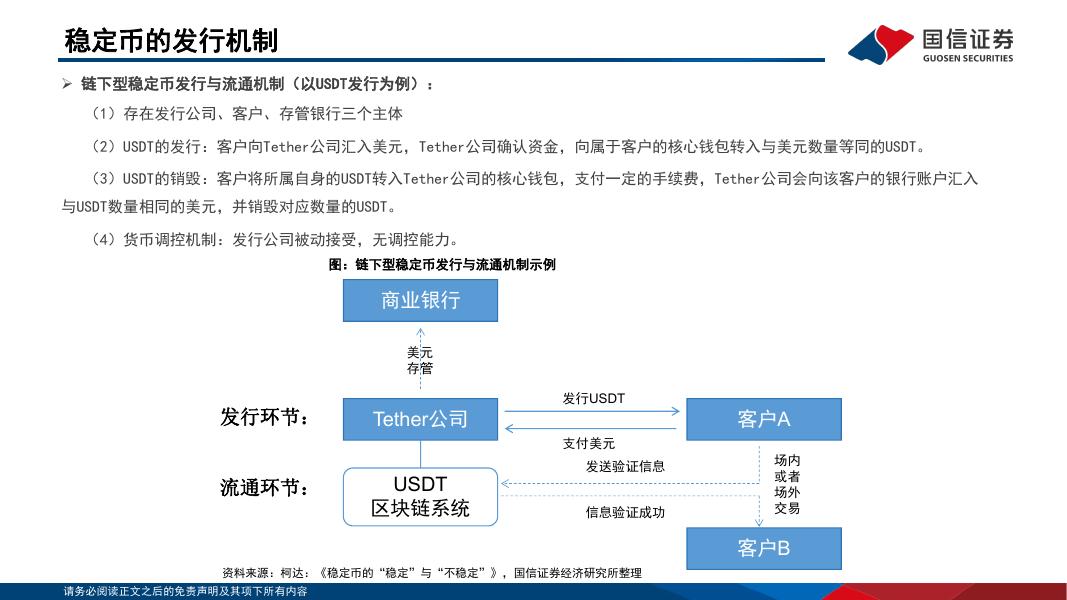
Task: Select the 发送验证信息 label
Action: (625, 467)
